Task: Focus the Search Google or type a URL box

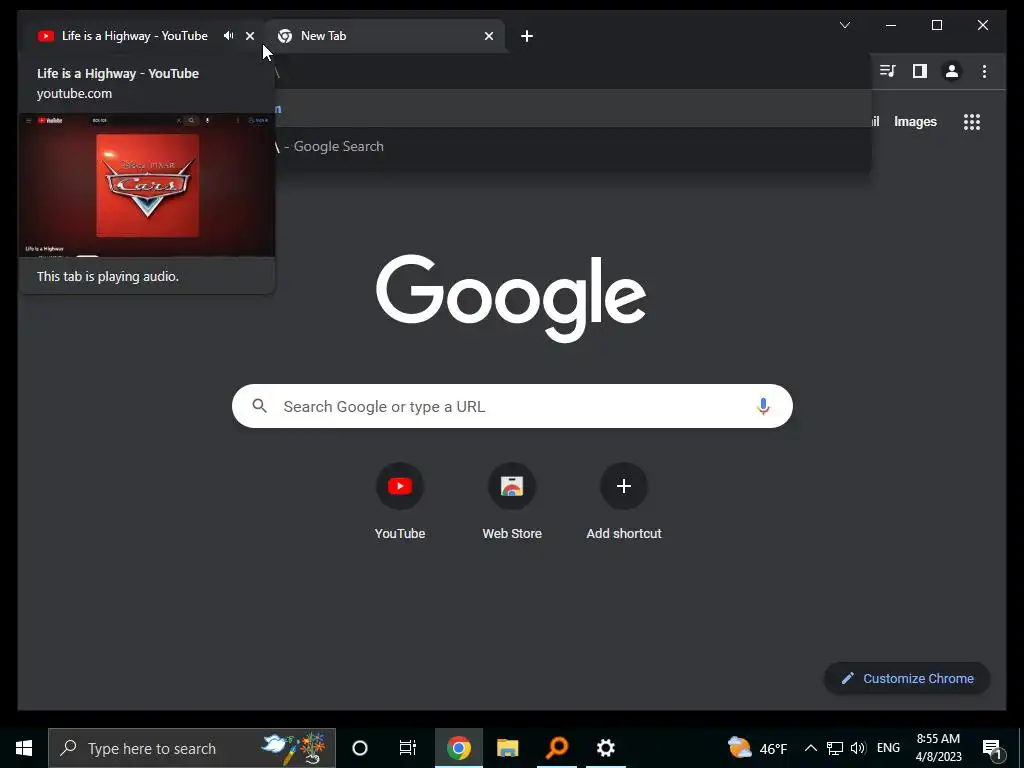Action: pos(512,406)
